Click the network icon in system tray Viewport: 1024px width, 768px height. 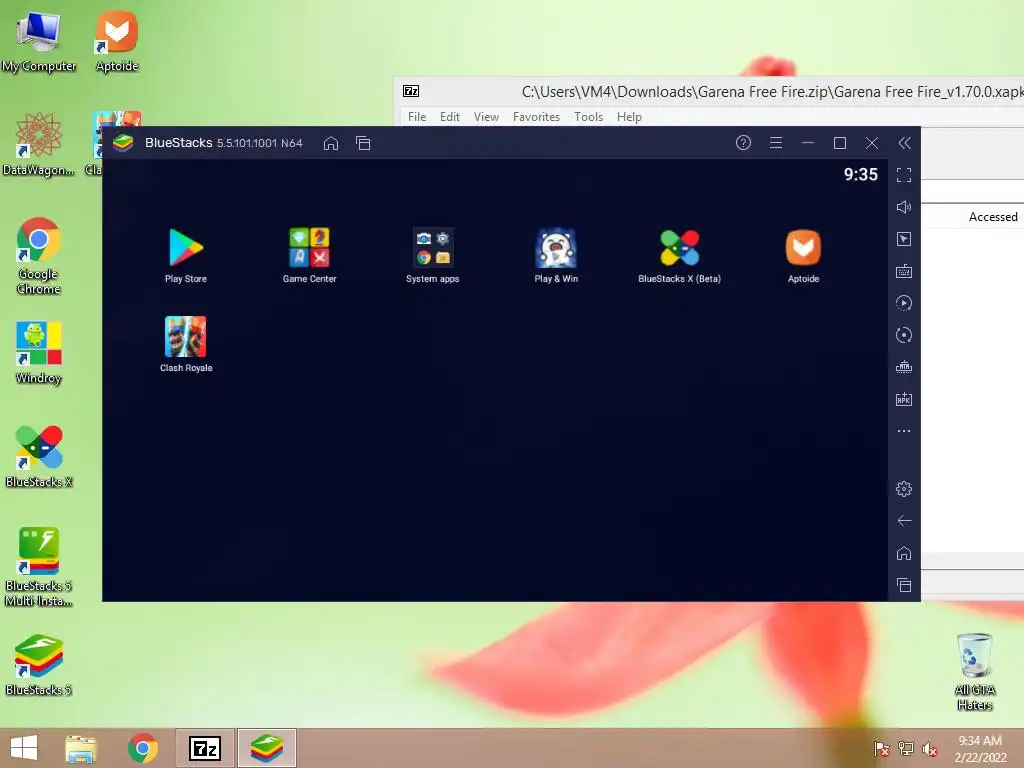(x=906, y=748)
